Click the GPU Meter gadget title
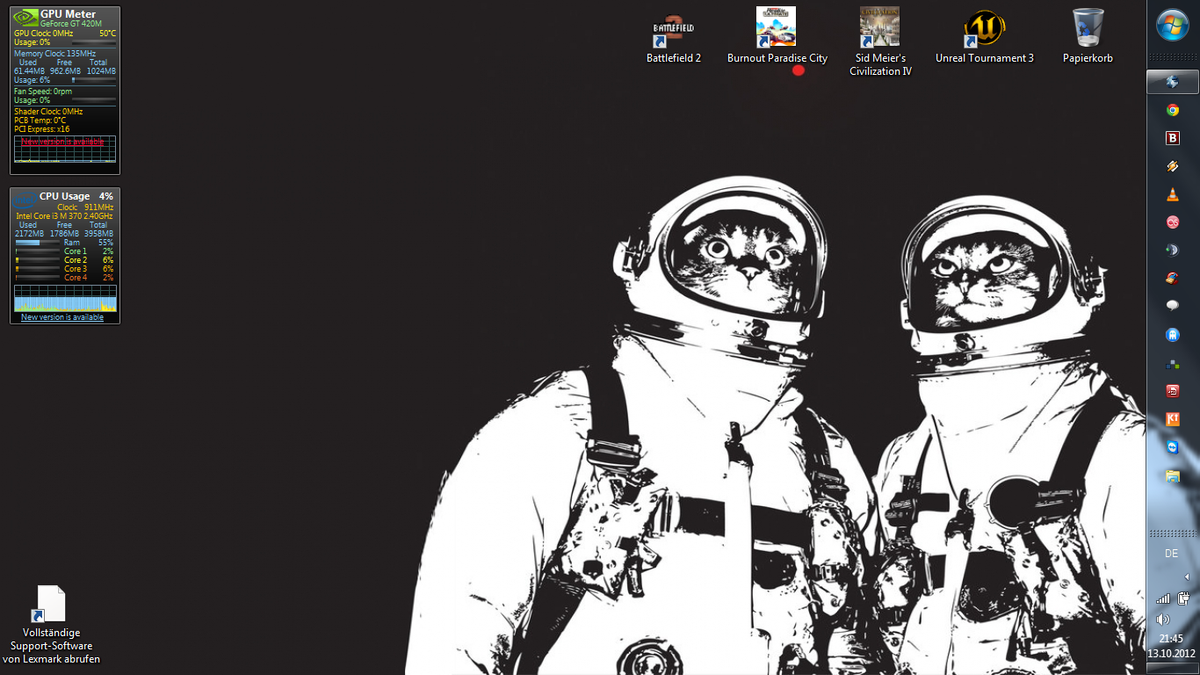This screenshot has width=1200, height=675. point(68,14)
